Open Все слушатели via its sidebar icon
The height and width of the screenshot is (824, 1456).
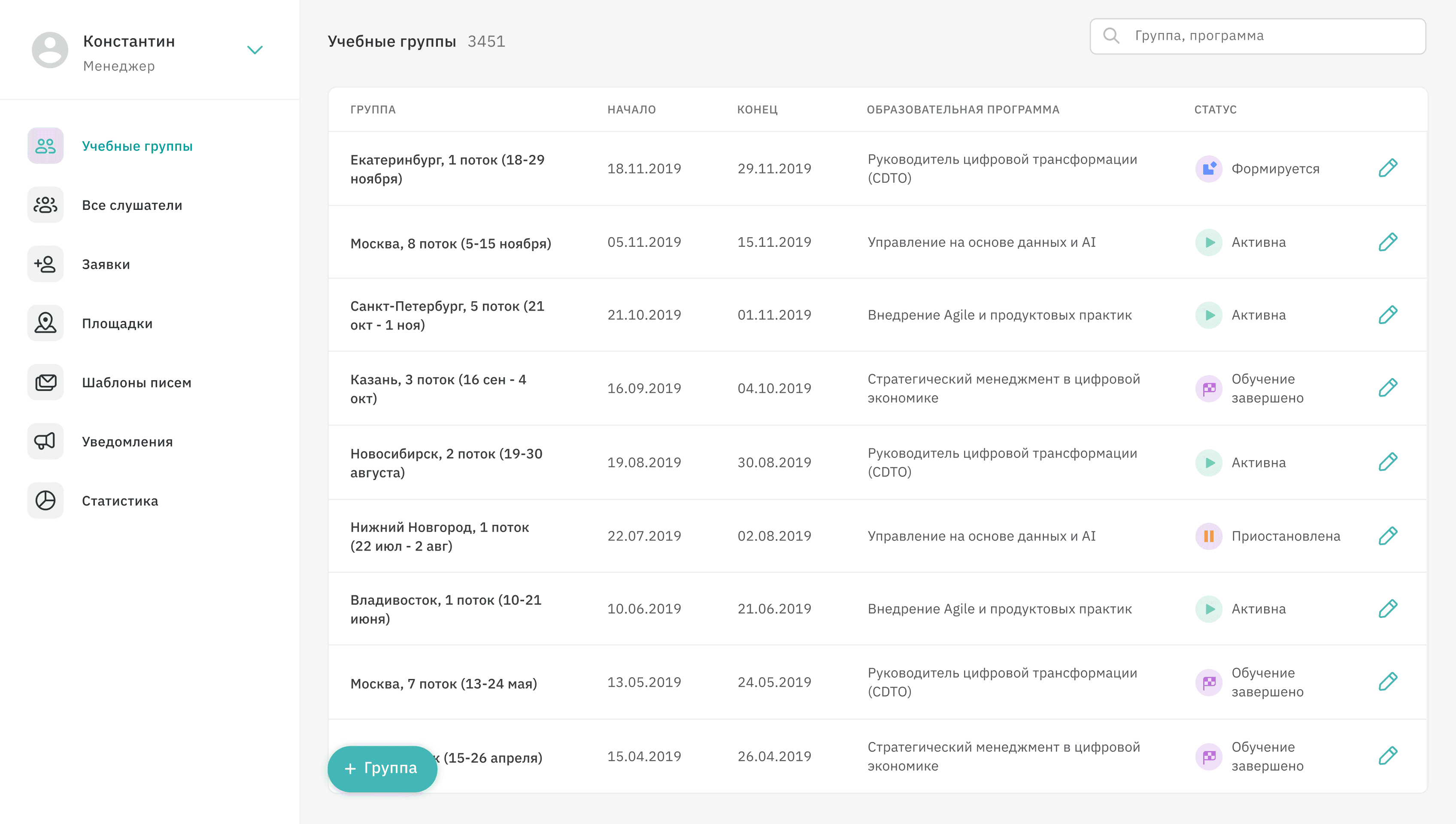click(45, 205)
